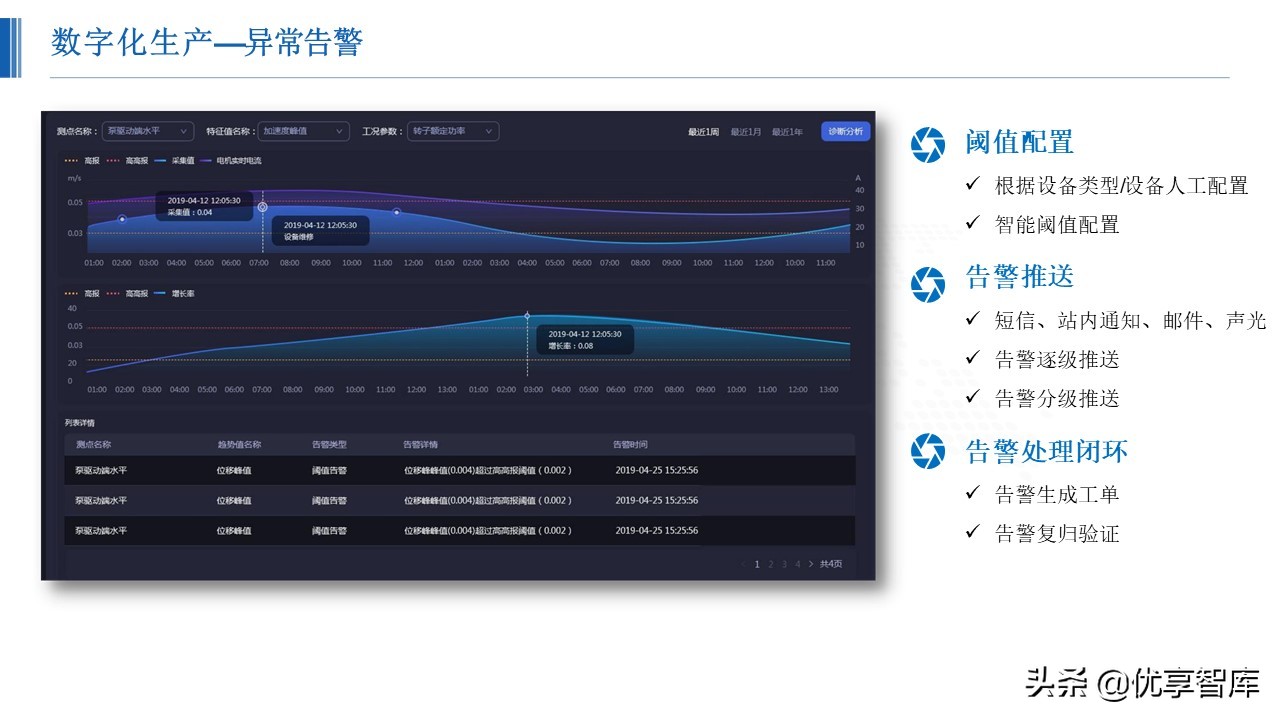Click the 设备维修 event tooltip
Viewport: 1280px width, 720px height.
323,231
